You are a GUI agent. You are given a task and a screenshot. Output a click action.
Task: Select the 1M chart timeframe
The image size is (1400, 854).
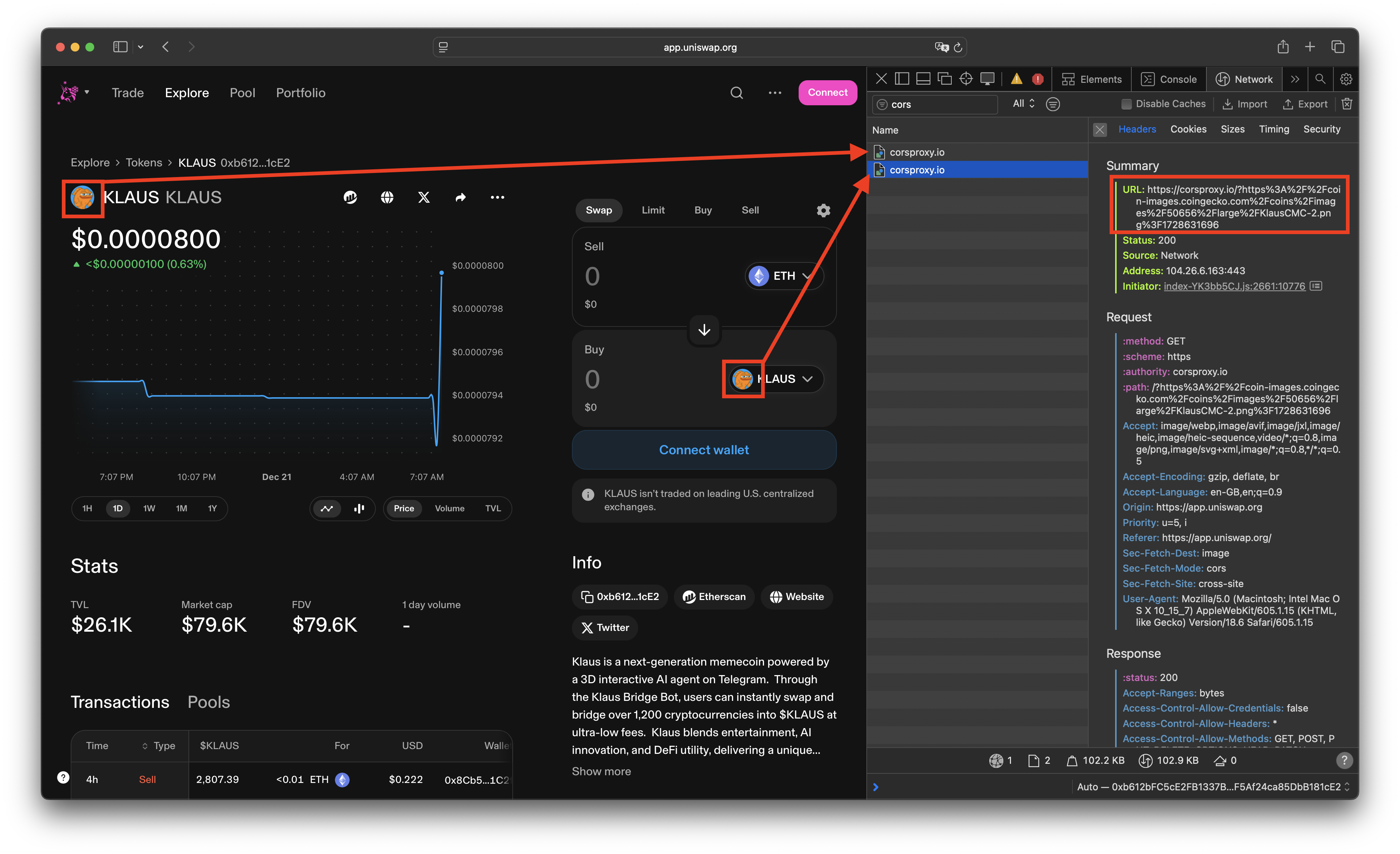(x=181, y=508)
